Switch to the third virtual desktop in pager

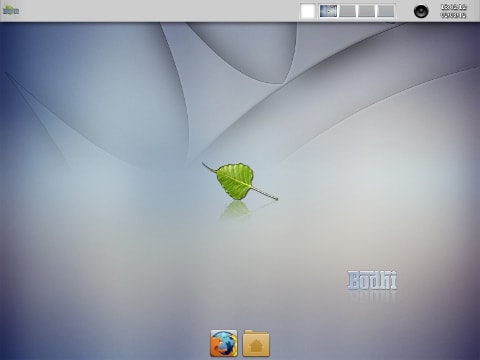point(366,11)
